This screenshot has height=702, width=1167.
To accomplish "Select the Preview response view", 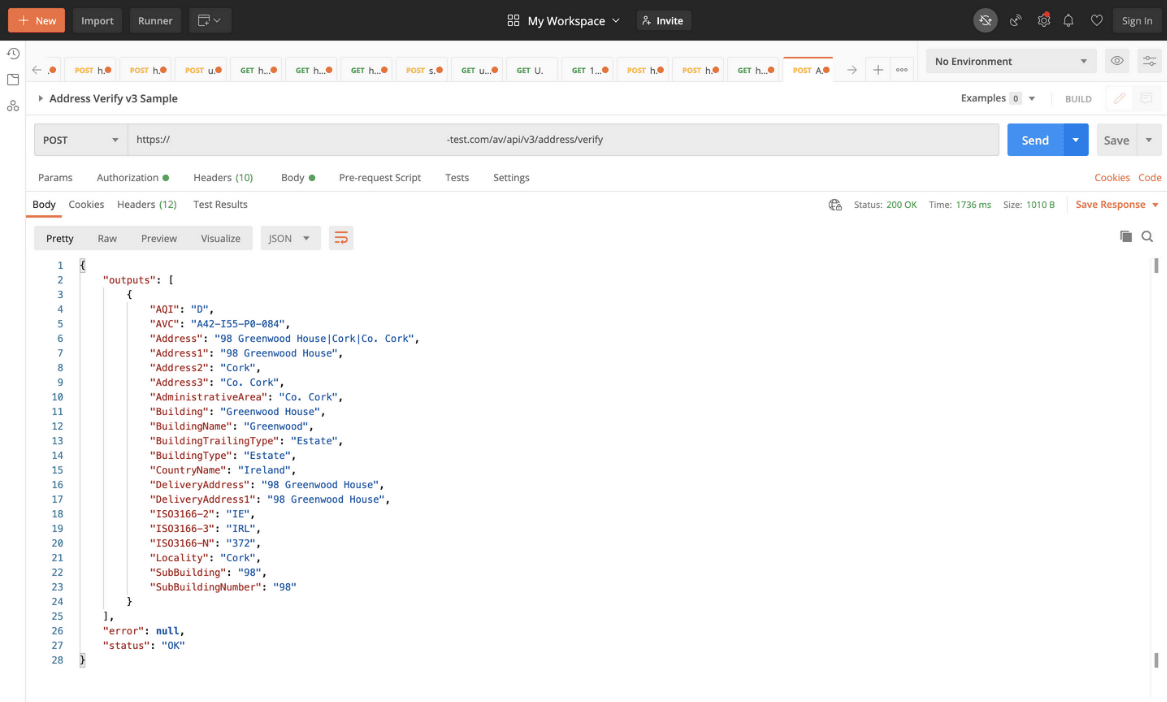I will click(159, 238).
